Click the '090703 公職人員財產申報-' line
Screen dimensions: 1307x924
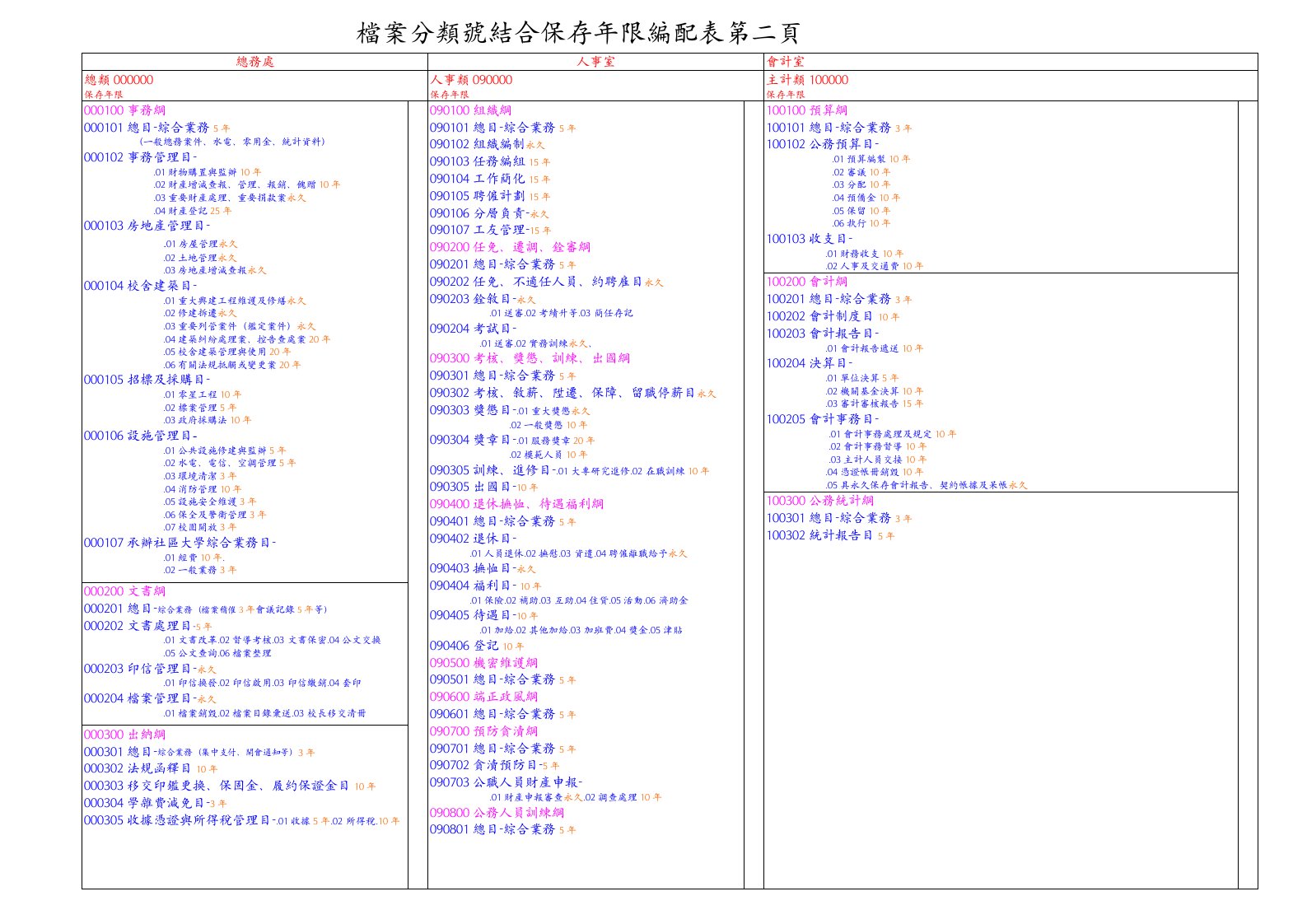point(506,782)
